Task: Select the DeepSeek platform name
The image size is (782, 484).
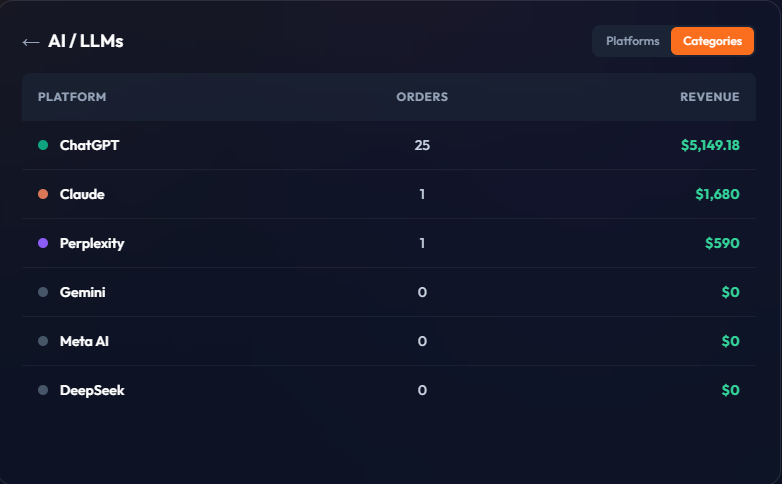Action: point(92,390)
